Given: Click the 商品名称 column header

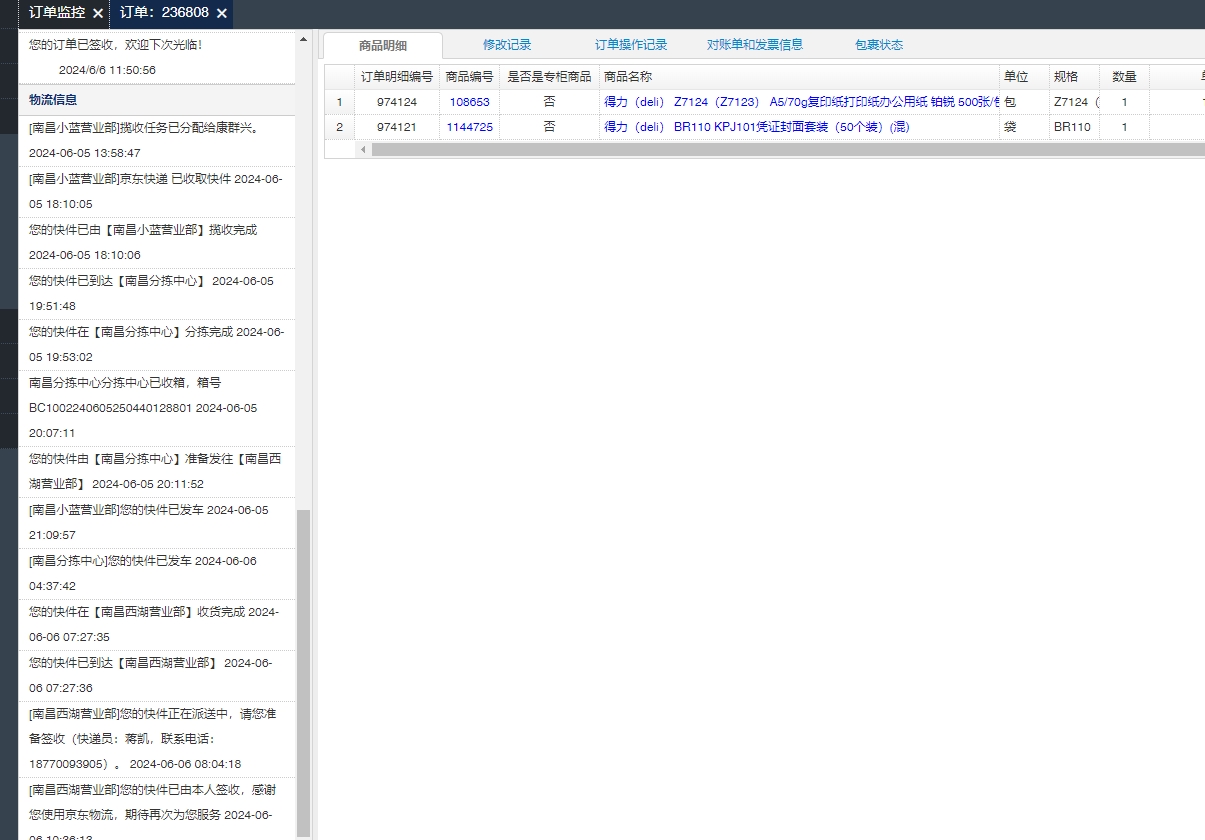Looking at the screenshot, I should [x=800, y=77].
